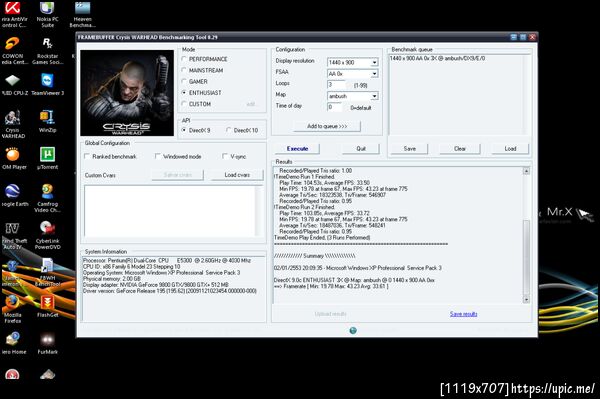Enable Windowed mode checkbox
The height and width of the screenshot is (399, 600).
pyautogui.click(x=158, y=156)
